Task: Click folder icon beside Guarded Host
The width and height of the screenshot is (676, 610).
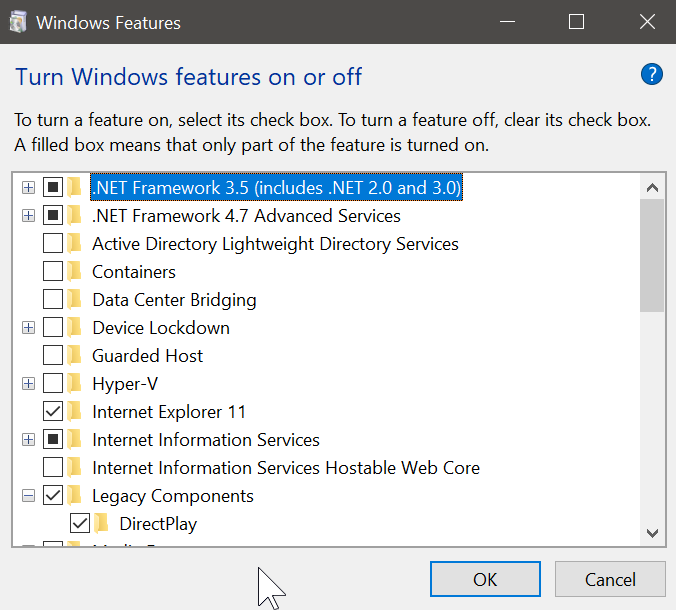Action: coord(75,355)
